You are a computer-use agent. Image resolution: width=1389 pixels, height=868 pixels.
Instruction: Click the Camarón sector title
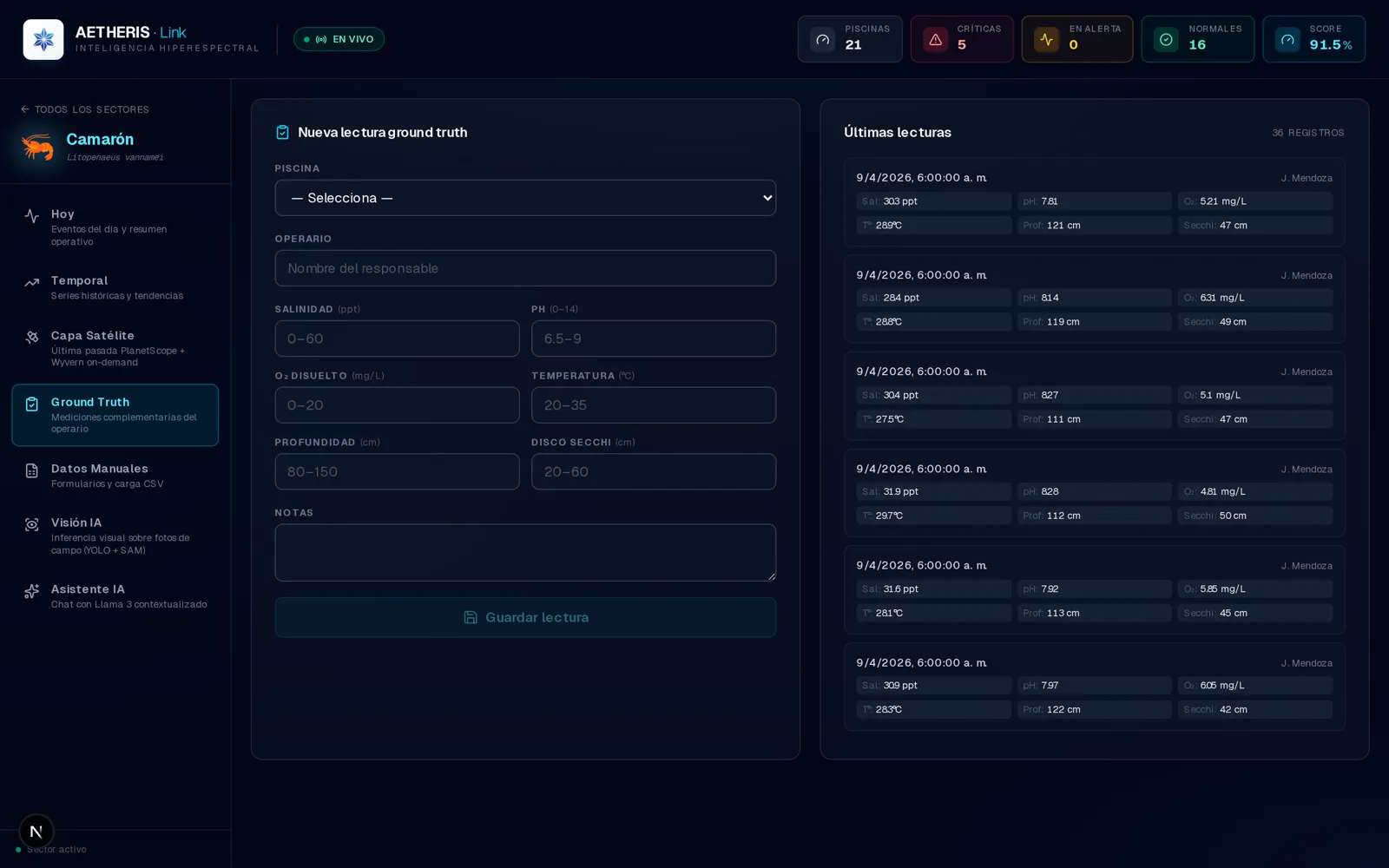(100, 139)
